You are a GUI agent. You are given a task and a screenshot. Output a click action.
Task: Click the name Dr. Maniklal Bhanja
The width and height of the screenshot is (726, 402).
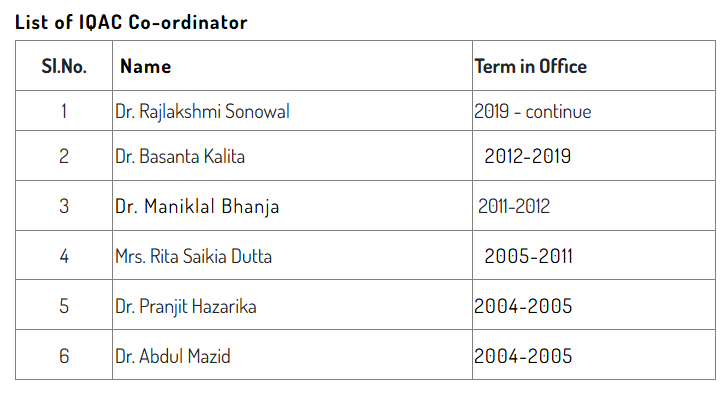point(197,207)
